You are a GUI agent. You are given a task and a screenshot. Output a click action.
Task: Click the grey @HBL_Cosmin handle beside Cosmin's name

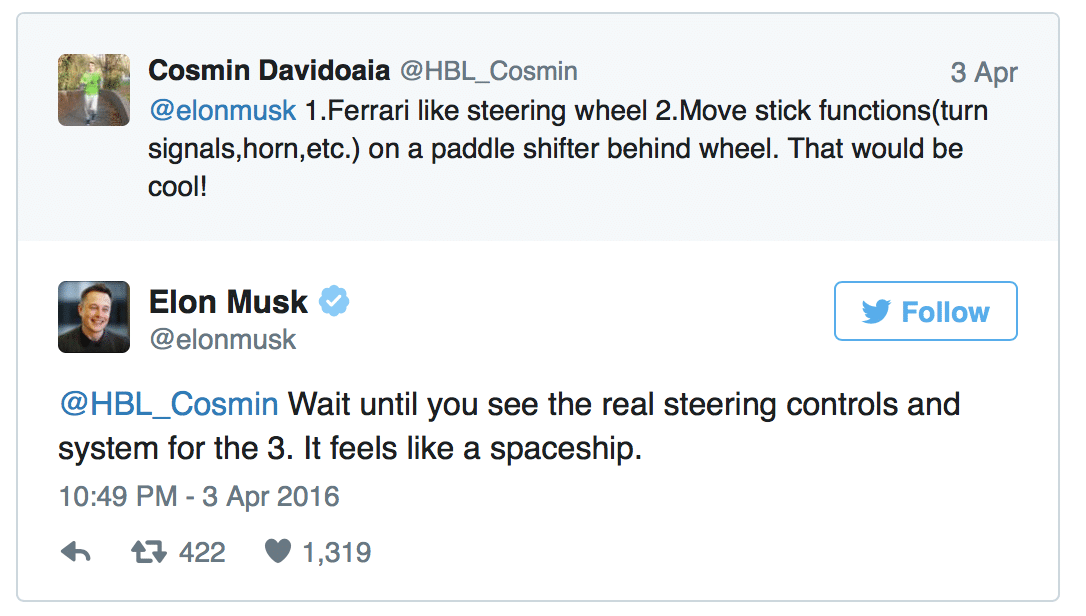(489, 71)
